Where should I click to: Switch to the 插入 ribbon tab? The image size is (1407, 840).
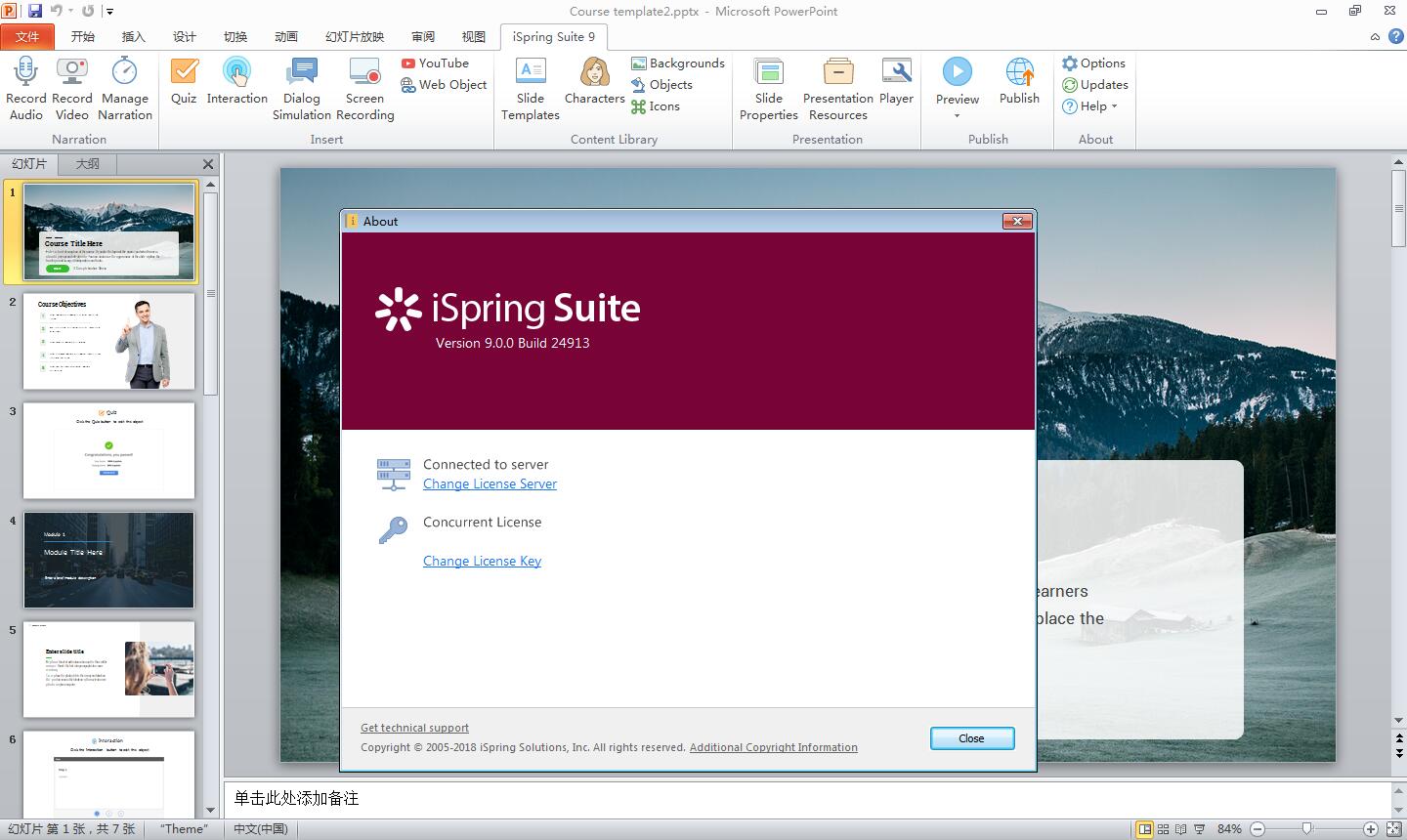(133, 36)
